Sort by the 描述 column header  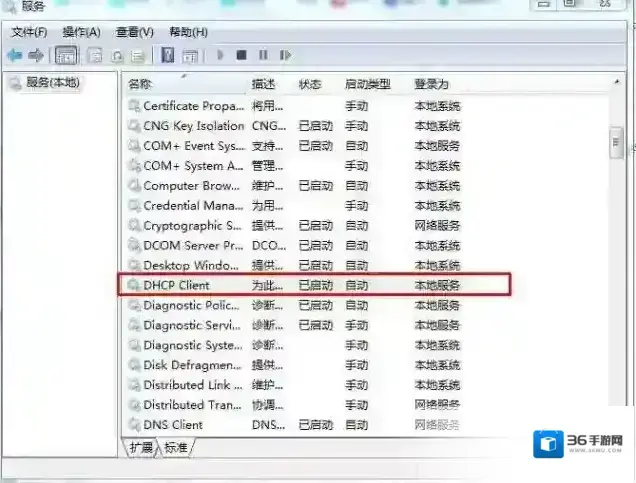point(263,84)
